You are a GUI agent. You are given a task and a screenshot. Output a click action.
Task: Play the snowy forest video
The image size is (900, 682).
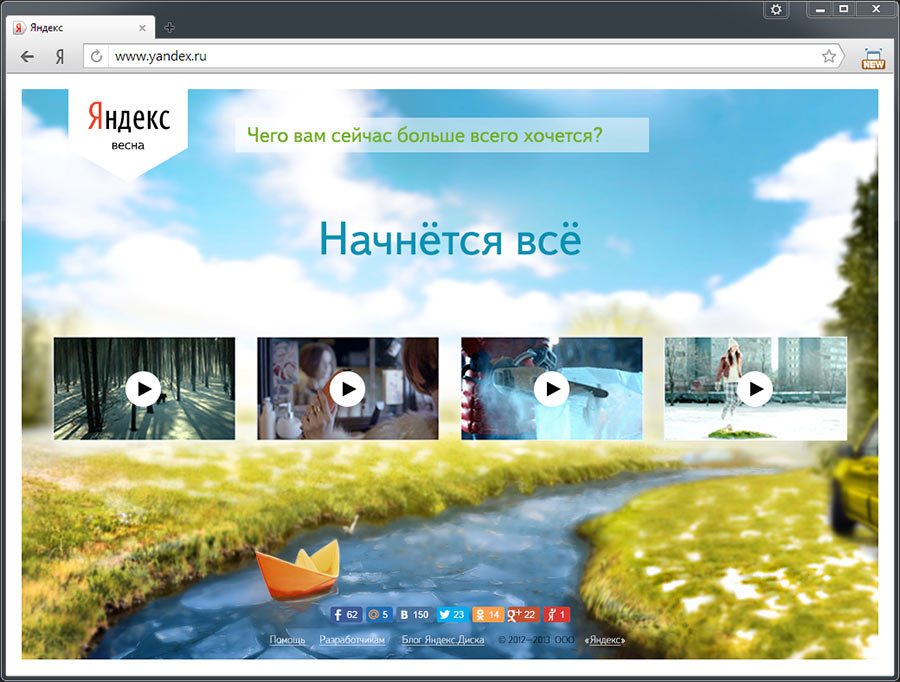pos(144,389)
